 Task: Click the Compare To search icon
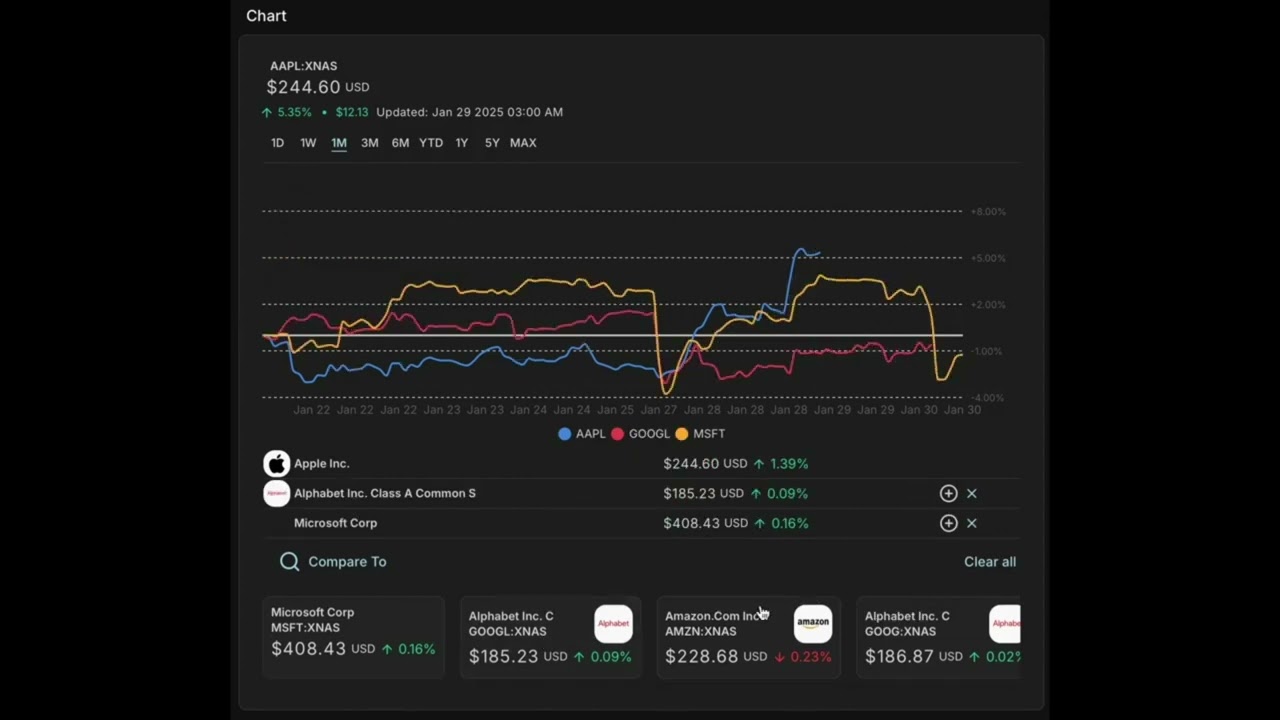289,562
